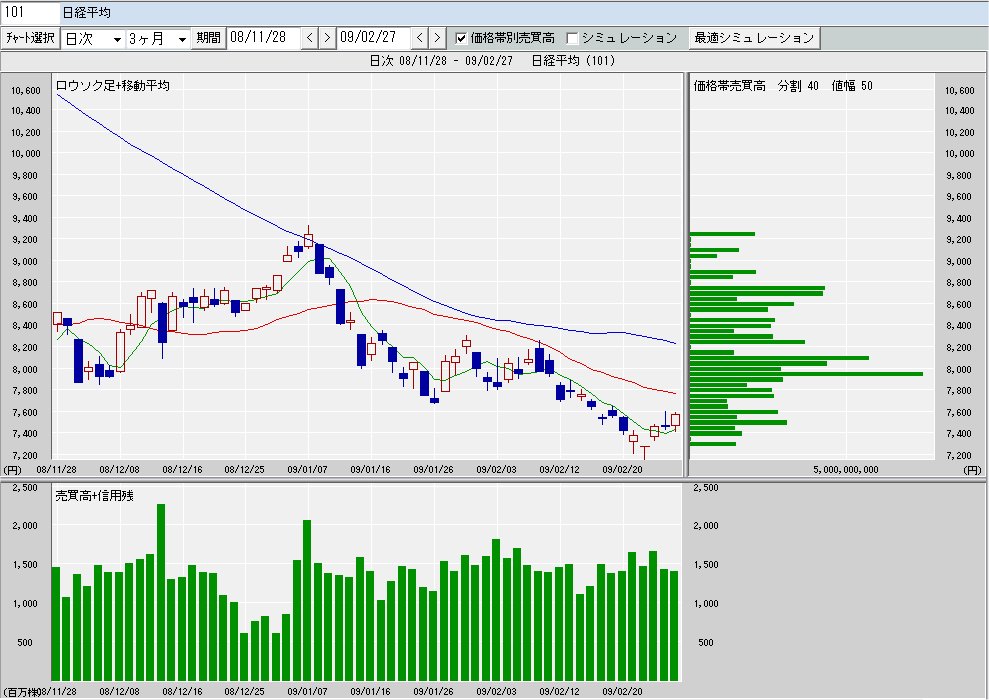
Task: Click the チャート選択 button
Action: pyautogui.click(x=30, y=38)
